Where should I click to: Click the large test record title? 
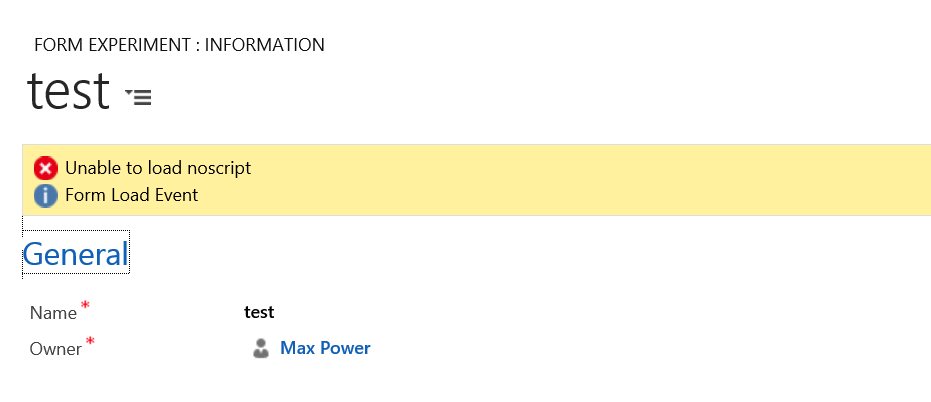(x=68, y=91)
